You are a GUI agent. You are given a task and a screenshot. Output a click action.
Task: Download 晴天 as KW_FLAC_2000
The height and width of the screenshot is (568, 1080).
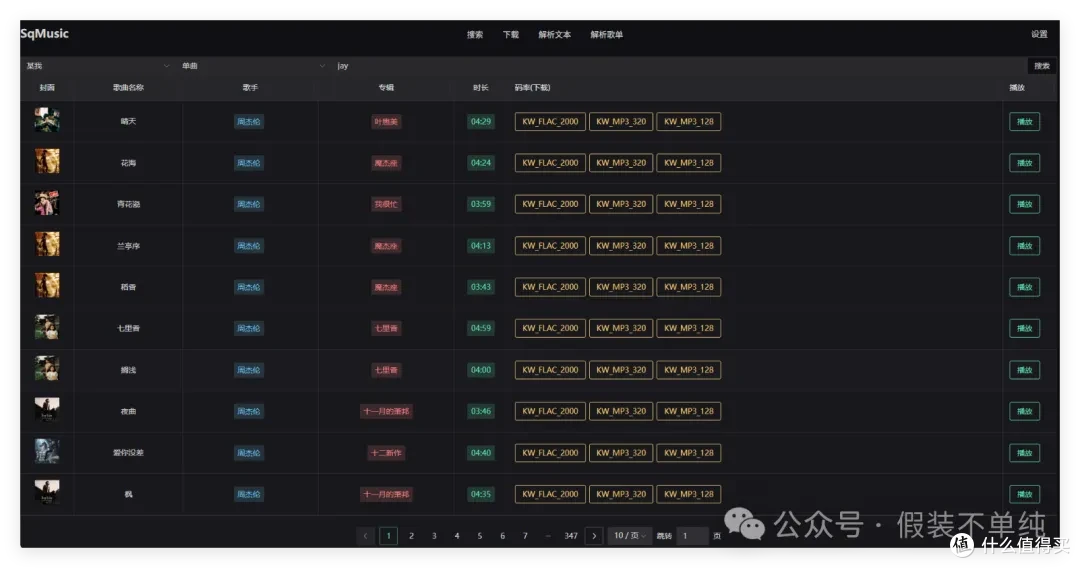tap(550, 122)
